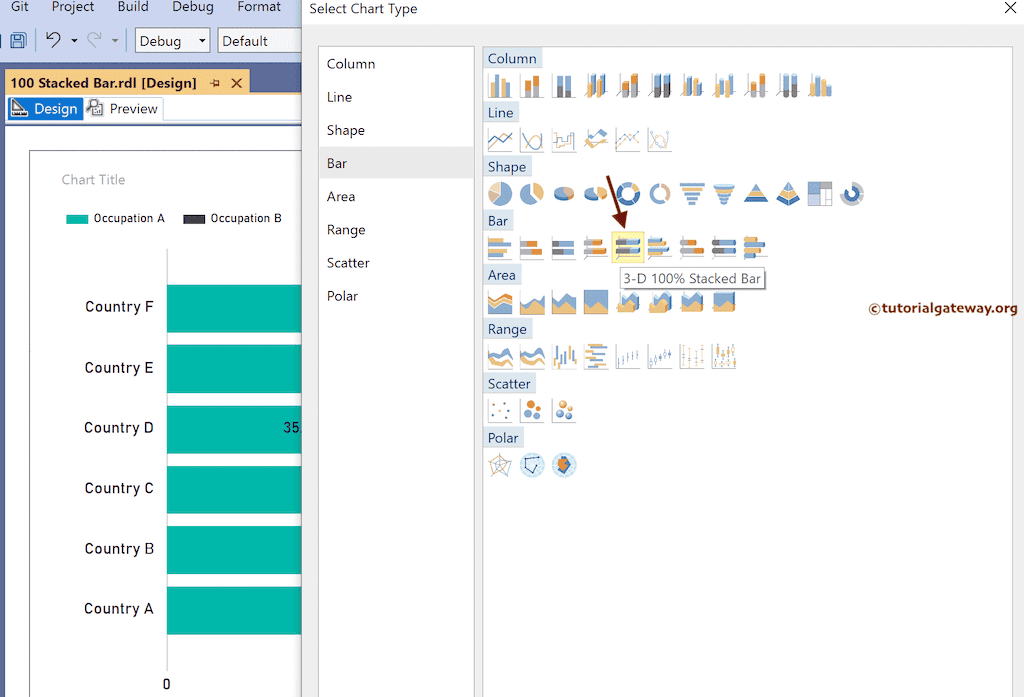Choose the flat Stacked Bar chart icon
This screenshot has width=1024, height=697.
tap(532, 248)
